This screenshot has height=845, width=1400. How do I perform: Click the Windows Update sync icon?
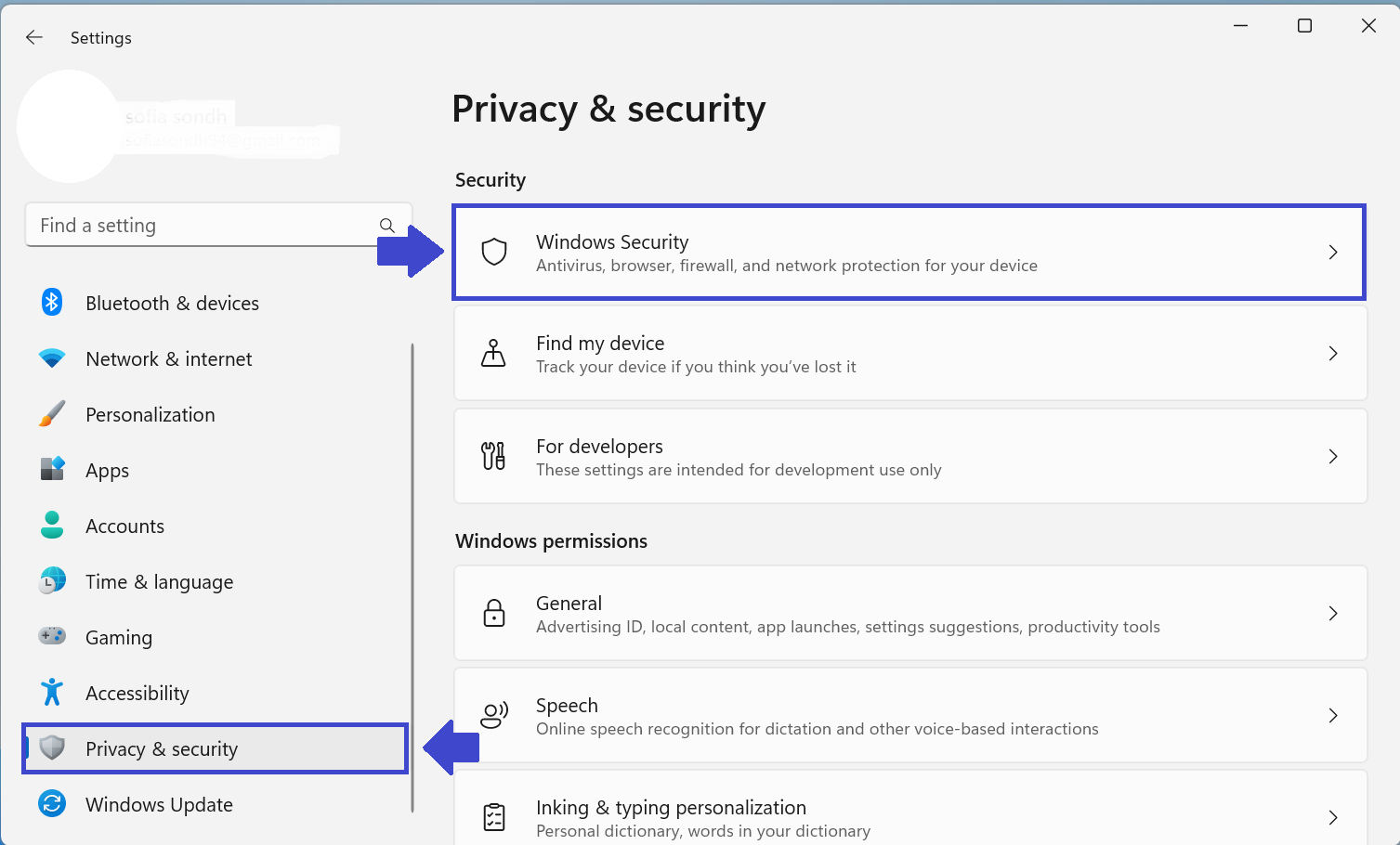[x=52, y=803]
